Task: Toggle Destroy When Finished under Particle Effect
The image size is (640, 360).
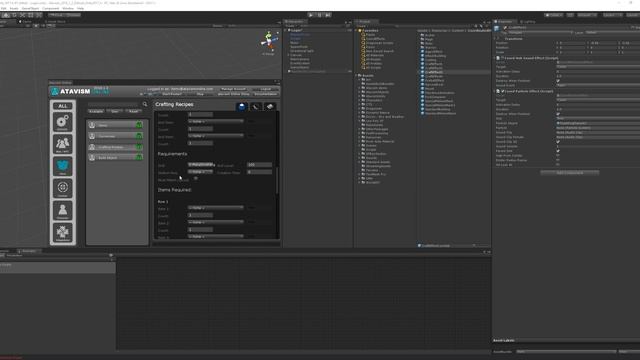Action: coord(558,114)
